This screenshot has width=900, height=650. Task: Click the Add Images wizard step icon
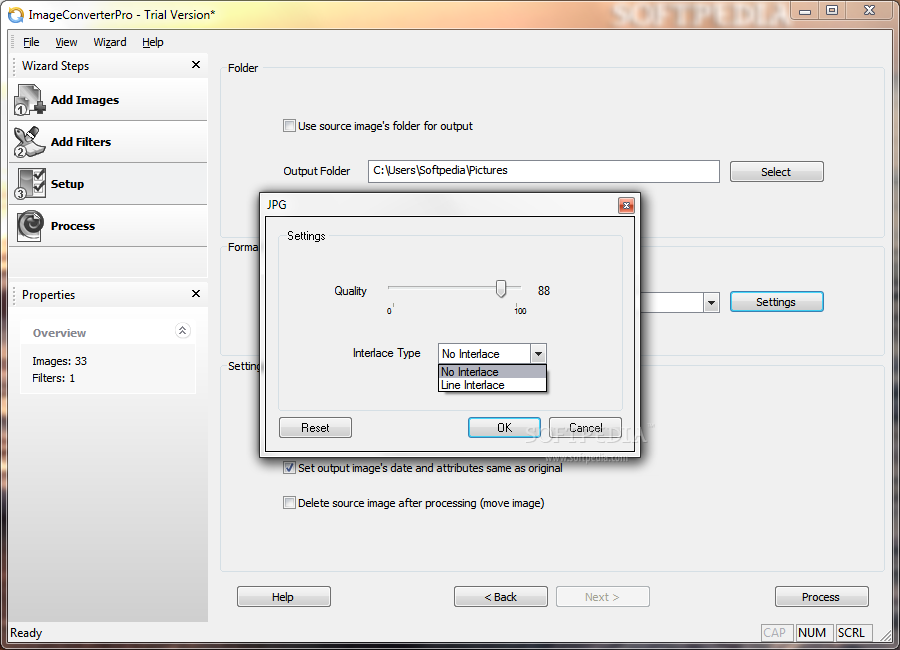click(30, 99)
